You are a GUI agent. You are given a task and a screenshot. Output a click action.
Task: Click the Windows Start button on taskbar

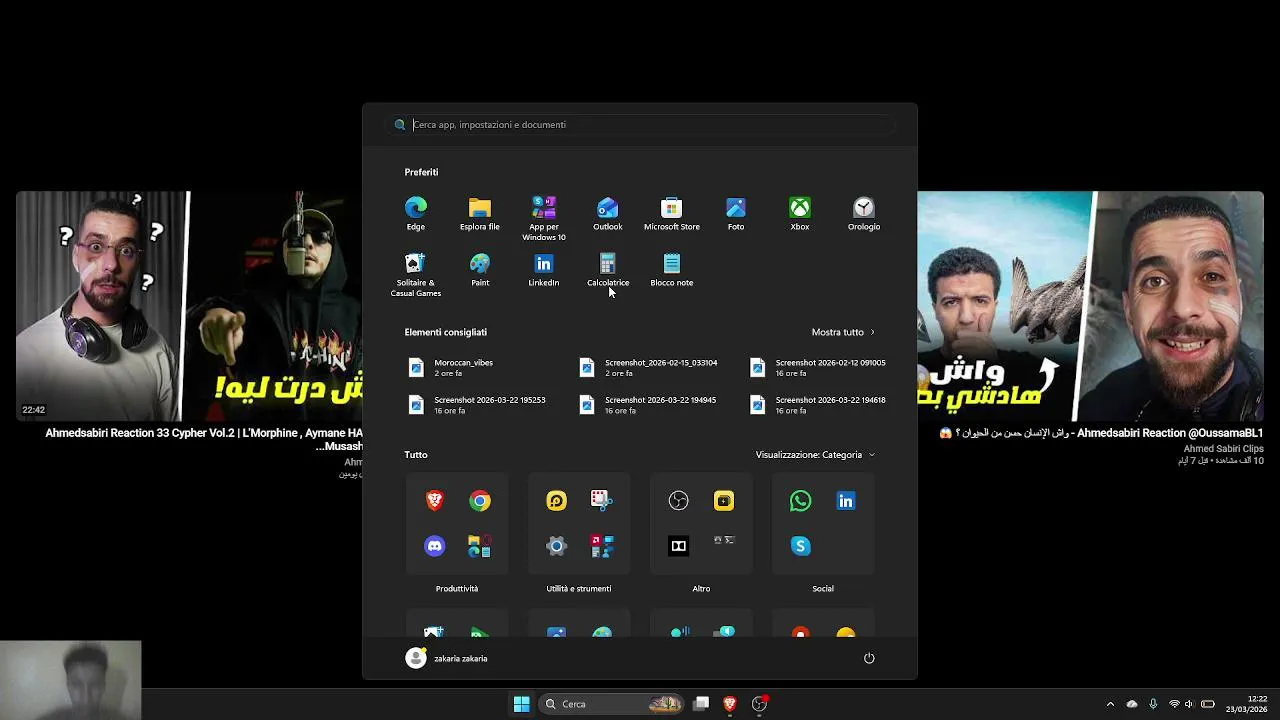(522, 704)
